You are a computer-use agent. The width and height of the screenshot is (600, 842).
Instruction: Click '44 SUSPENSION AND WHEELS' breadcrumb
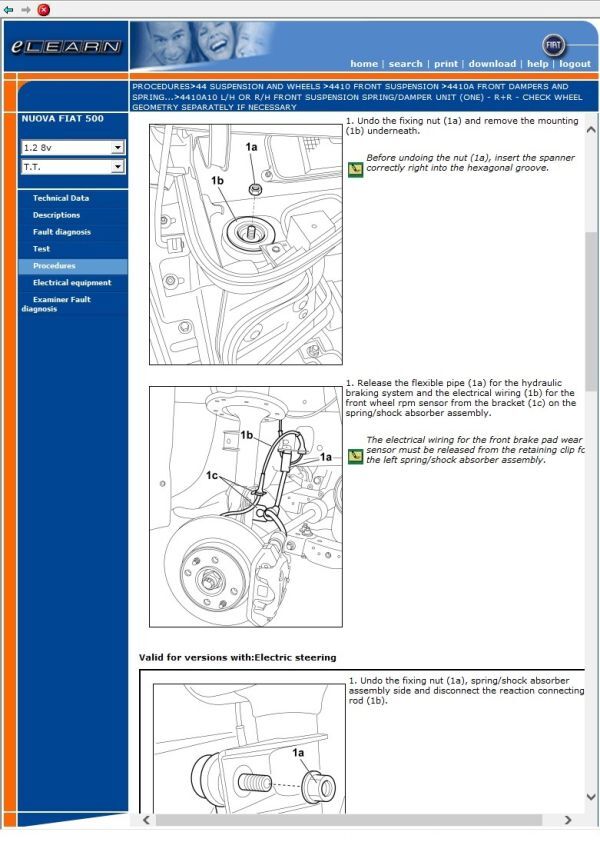257,86
